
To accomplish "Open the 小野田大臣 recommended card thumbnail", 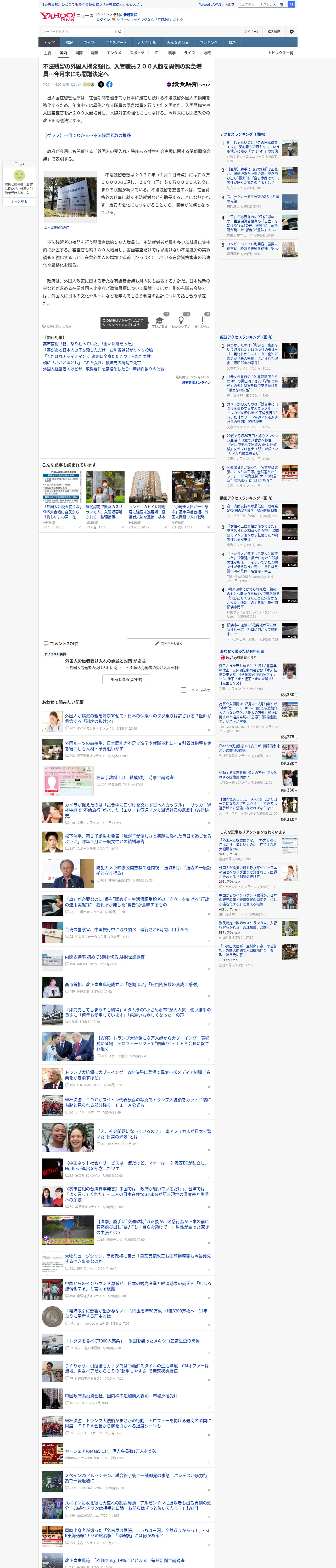I will 191,486.
